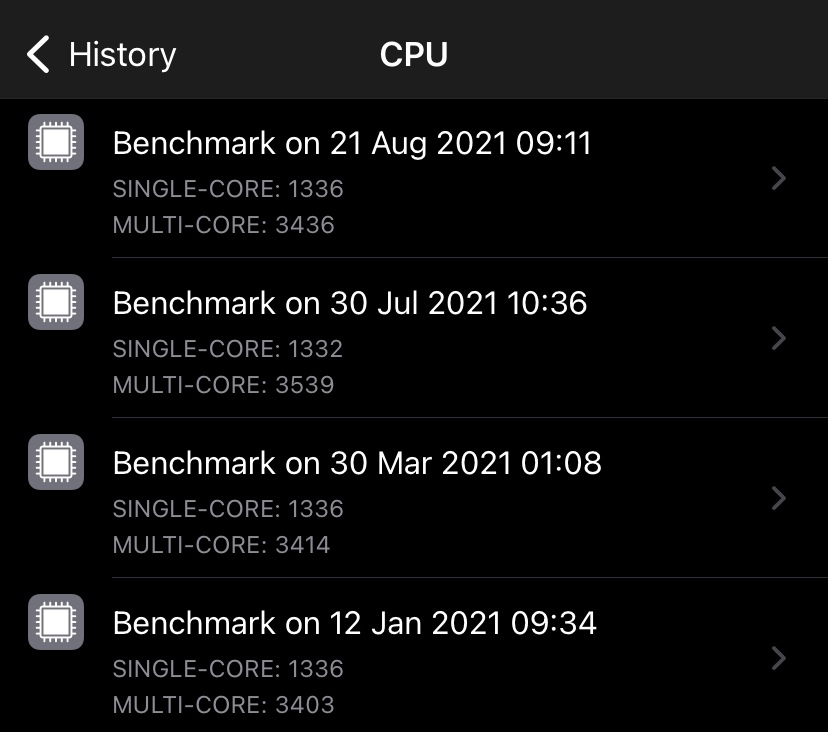Select the multi-core 3539 score line
Viewport: 828px width, 732px height.
[223, 384]
